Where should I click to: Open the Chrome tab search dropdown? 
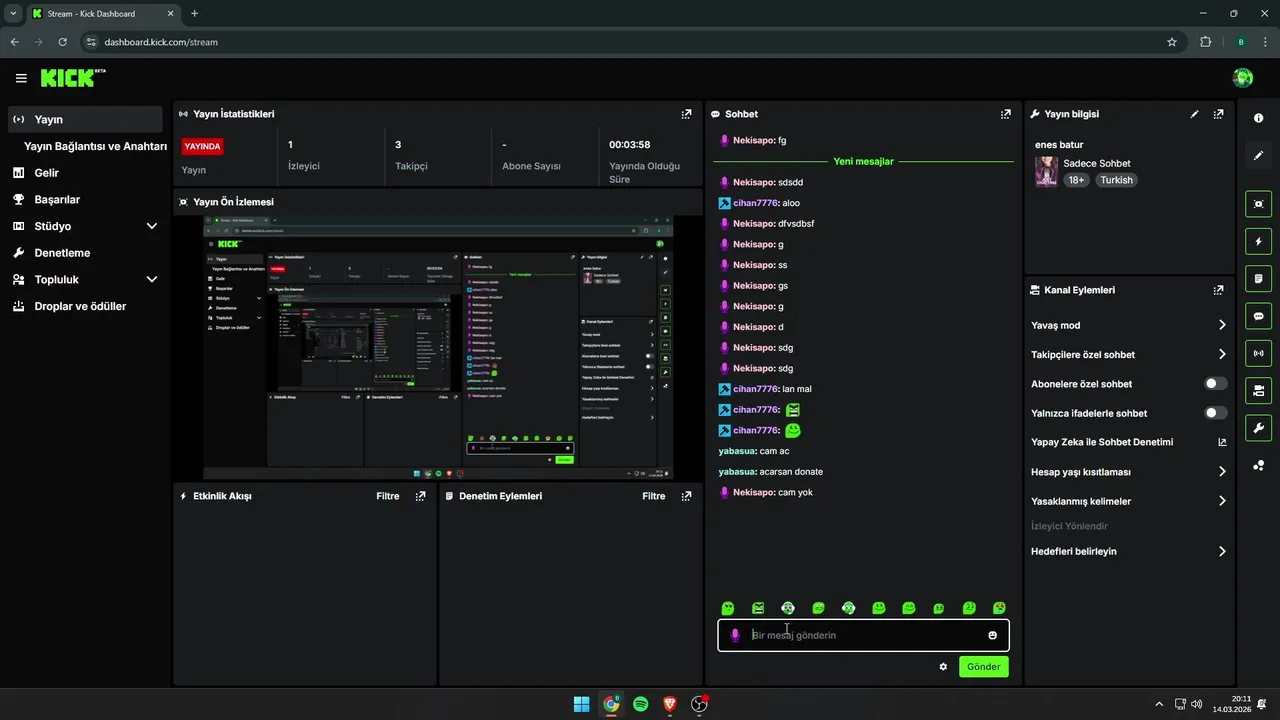[13, 14]
